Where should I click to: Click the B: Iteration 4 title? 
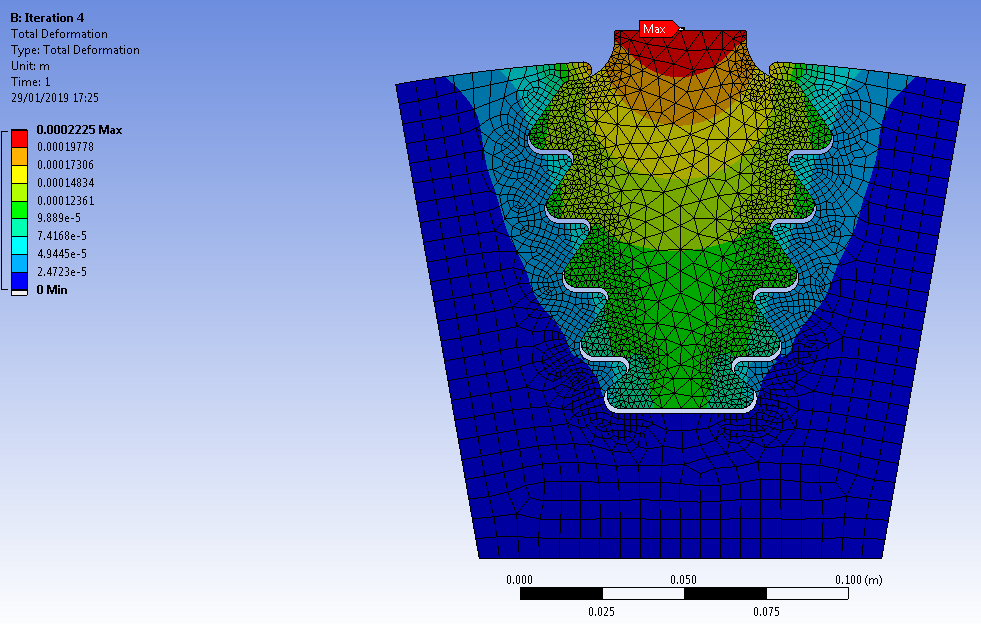pos(48,18)
